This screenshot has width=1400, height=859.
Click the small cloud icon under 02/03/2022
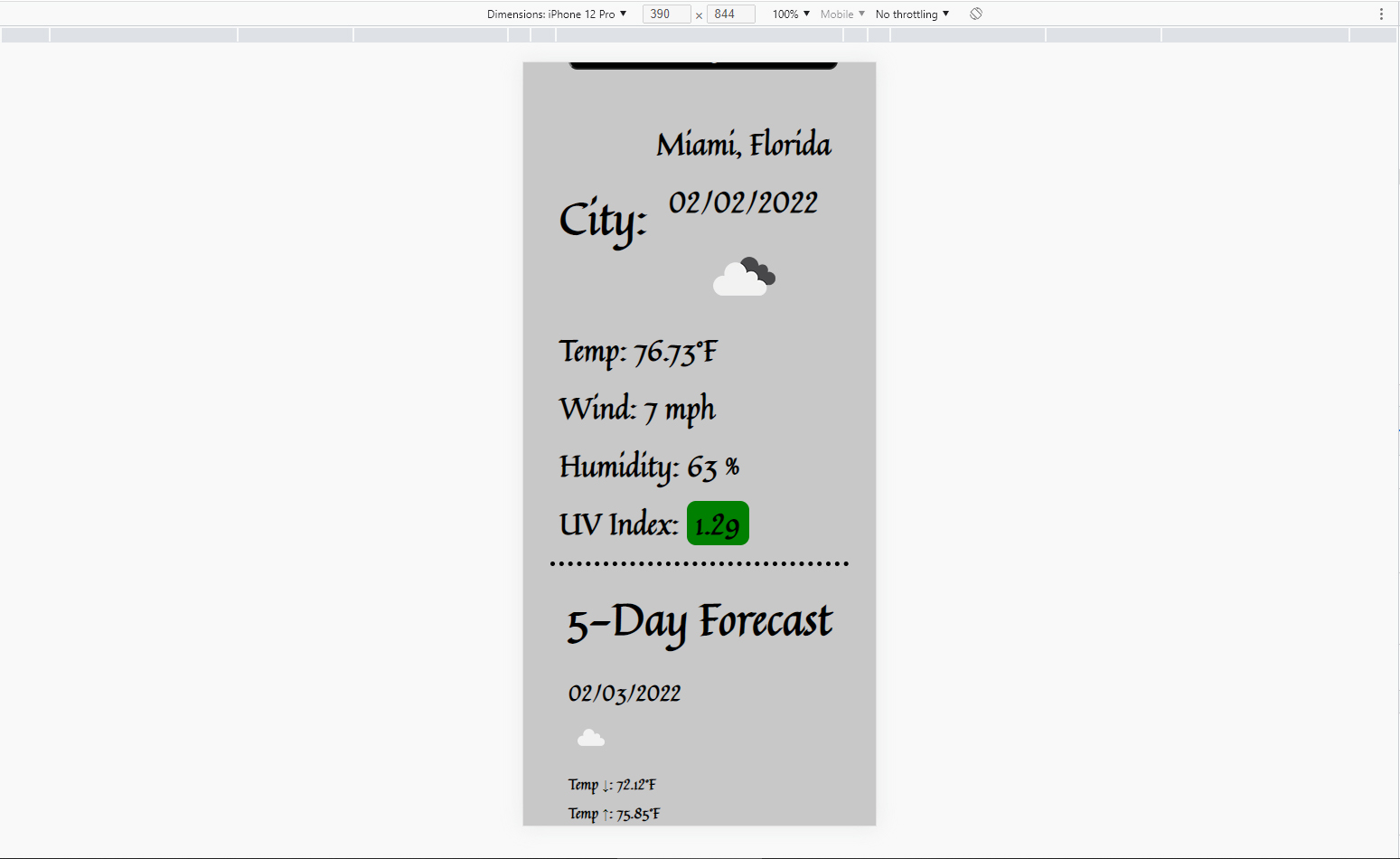tap(591, 737)
